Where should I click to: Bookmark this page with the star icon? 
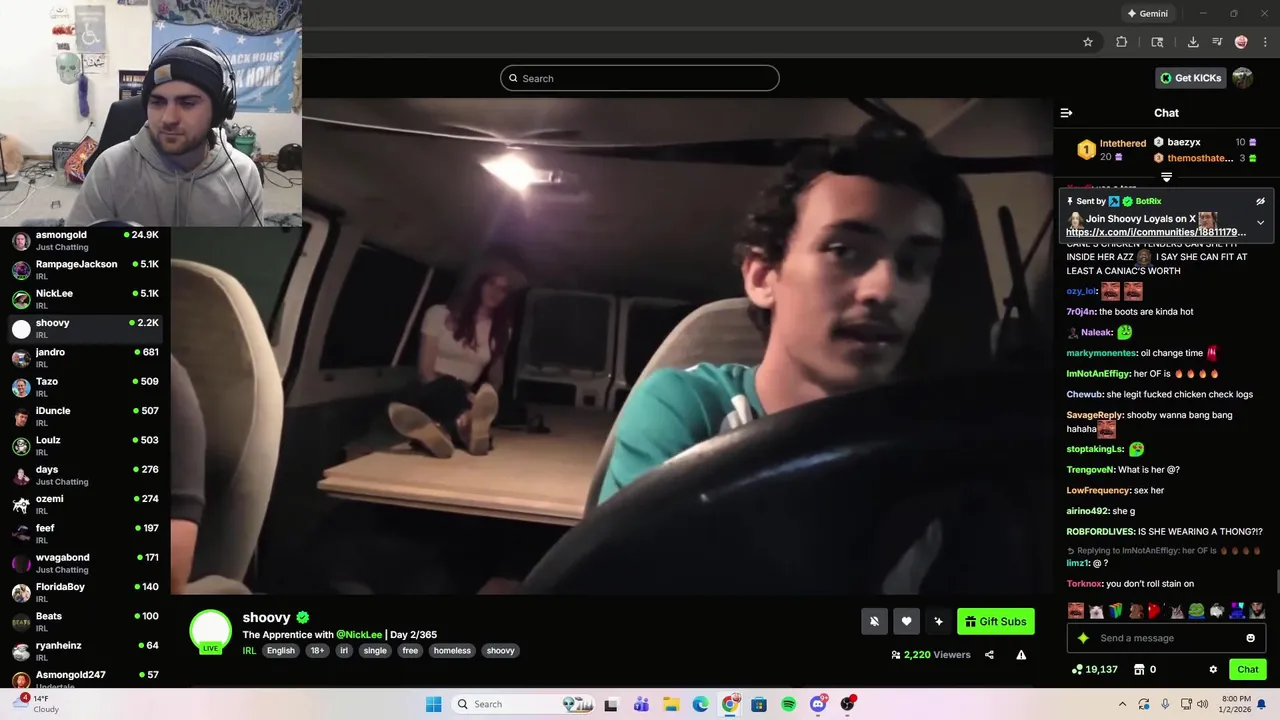click(x=1088, y=42)
